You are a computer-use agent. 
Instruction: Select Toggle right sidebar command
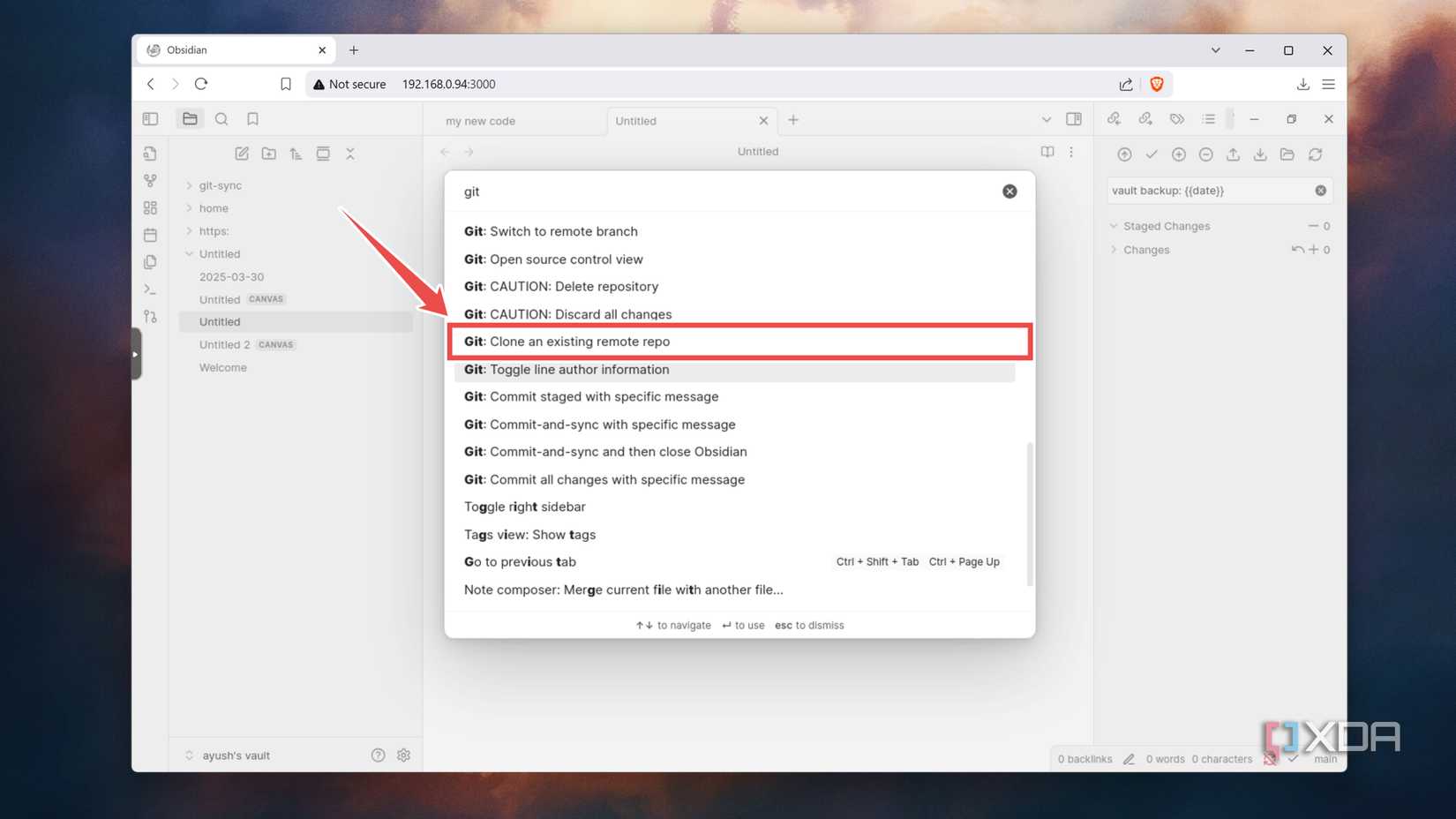click(x=734, y=507)
